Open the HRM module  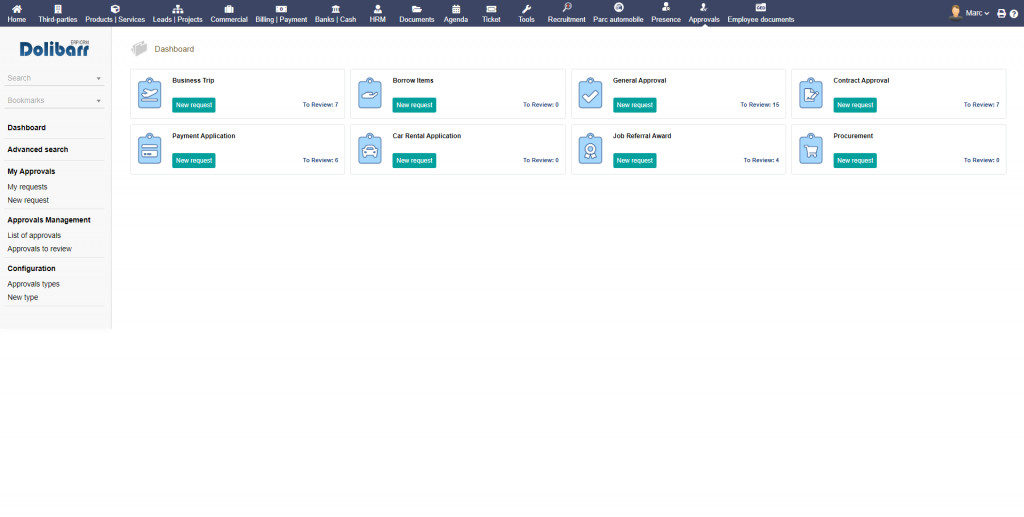377,13
